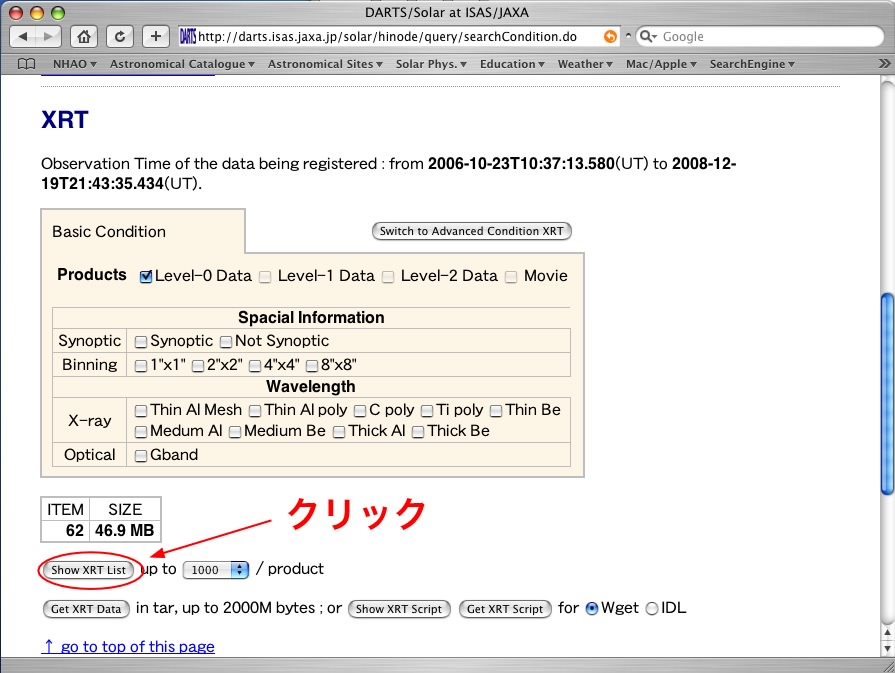The image size is (895, 673).
Task: Follow the go to top of this page link
Action: (x=128, y=647)
